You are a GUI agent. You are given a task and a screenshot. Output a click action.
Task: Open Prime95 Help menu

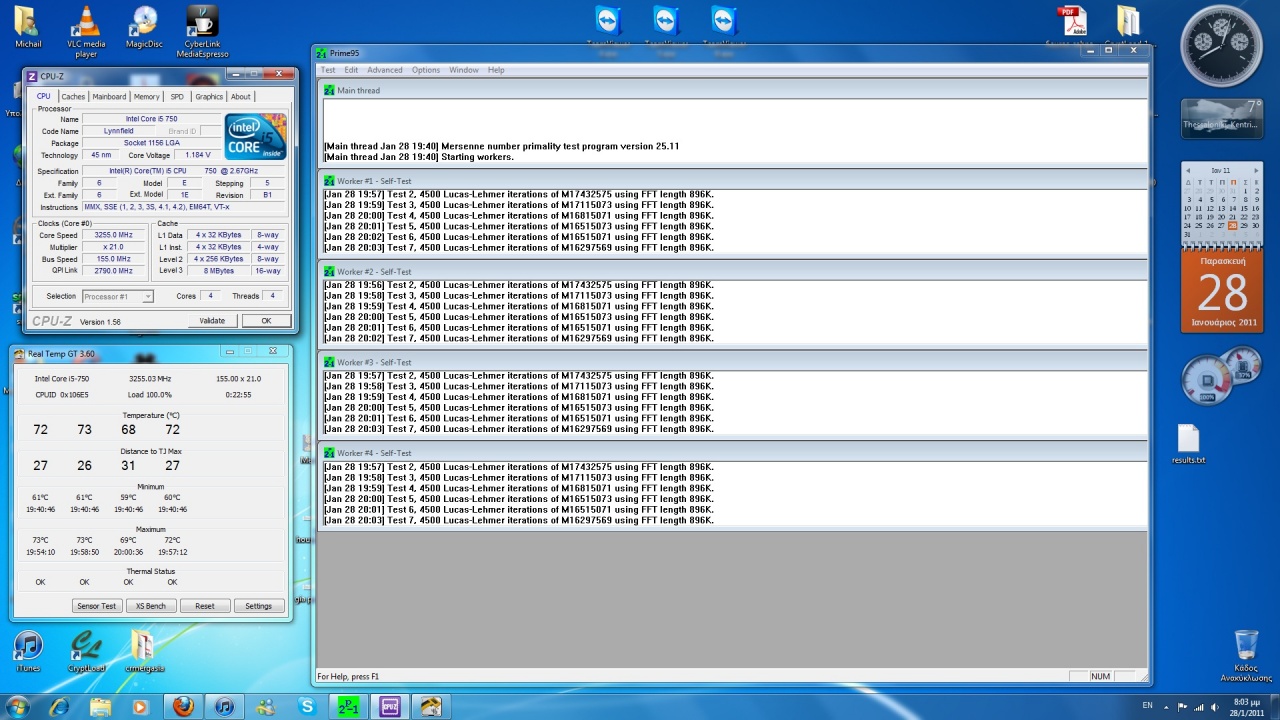(496, 70)
